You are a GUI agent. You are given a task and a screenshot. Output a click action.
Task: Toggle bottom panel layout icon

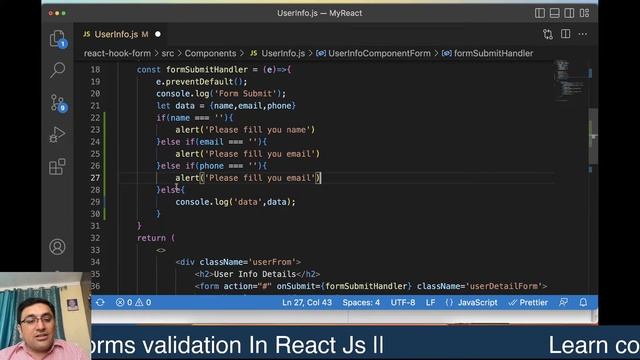tap(554, 13)
